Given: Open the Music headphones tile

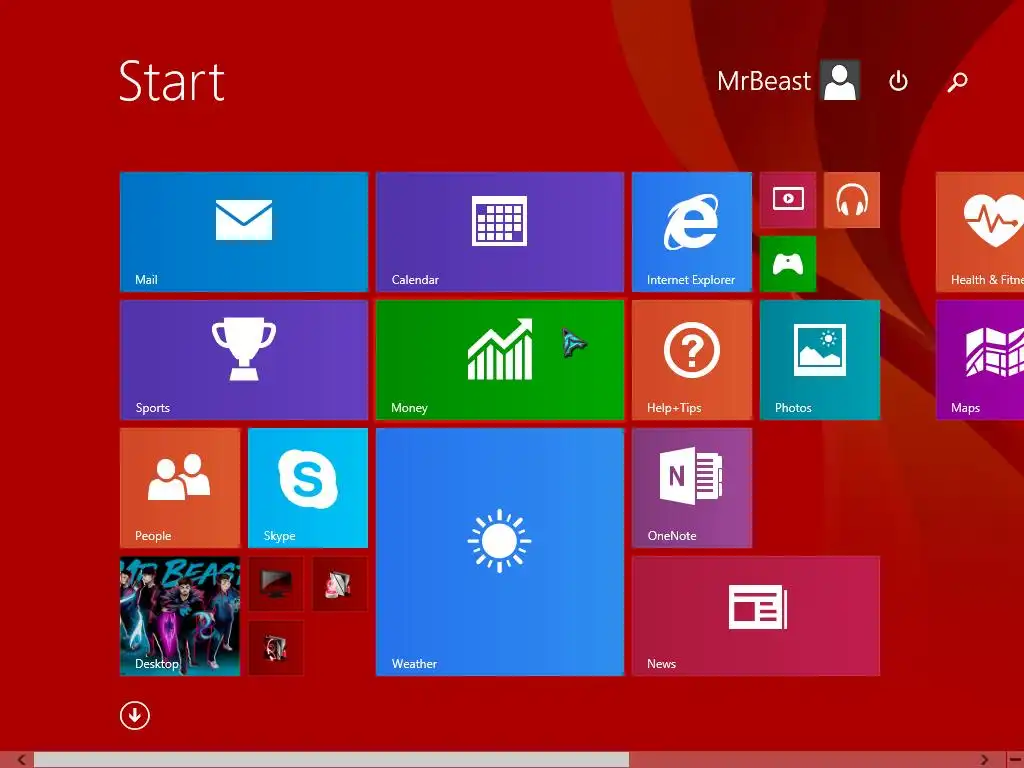Looking at the screenshot, I should 852,200.
